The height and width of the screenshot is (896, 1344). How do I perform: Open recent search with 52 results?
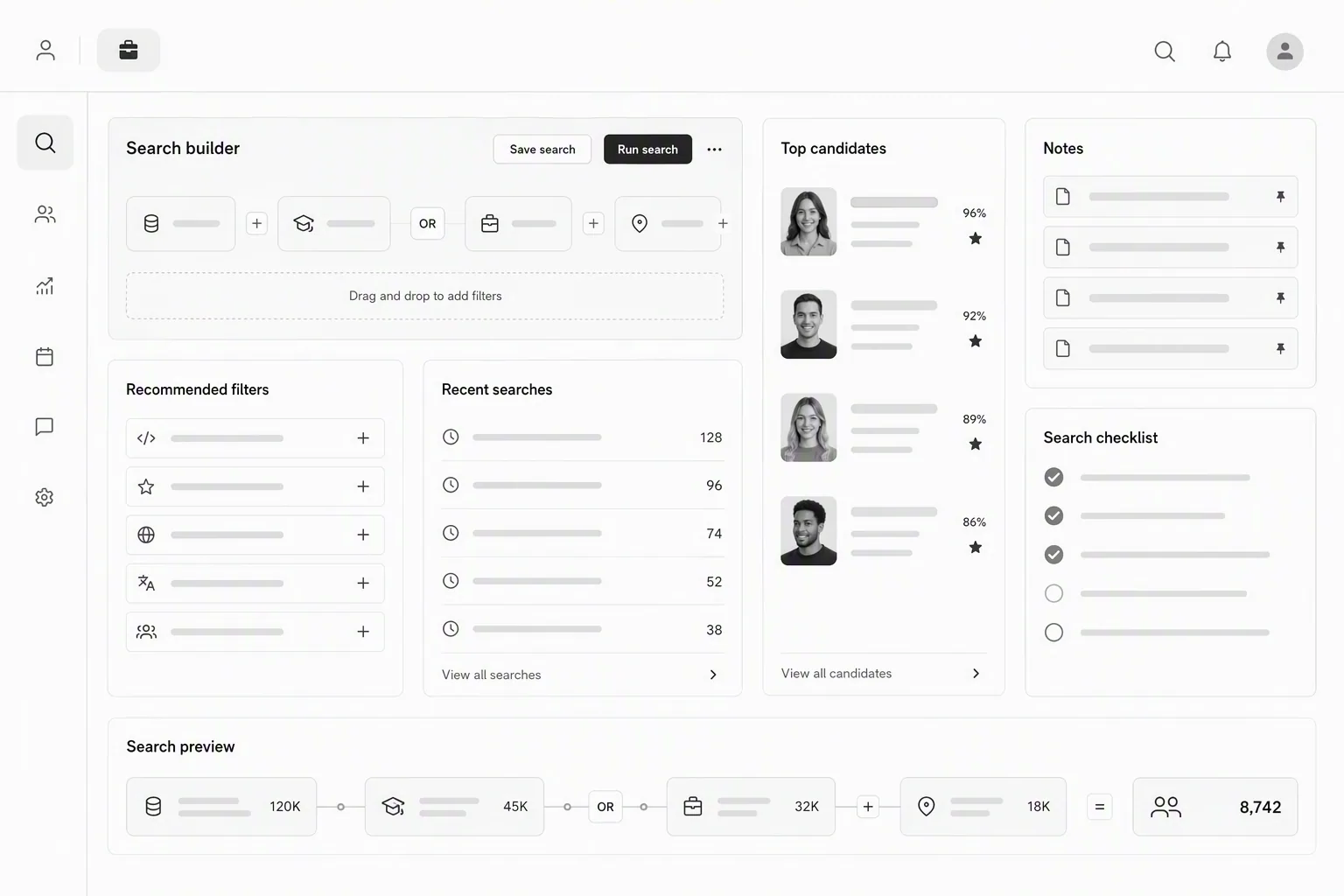pos(583,581)
